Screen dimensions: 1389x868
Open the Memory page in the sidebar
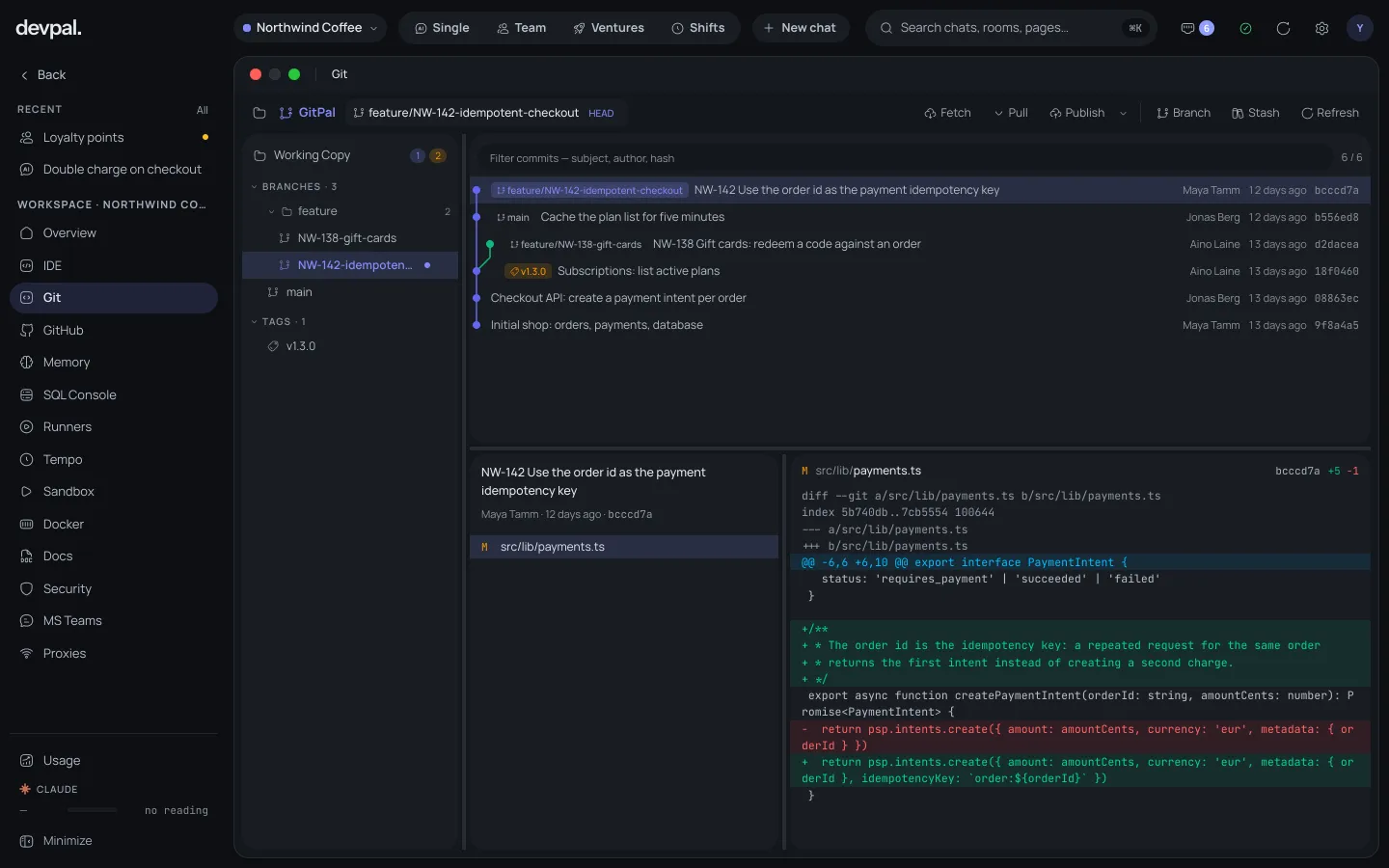click(x=114, y=362)
